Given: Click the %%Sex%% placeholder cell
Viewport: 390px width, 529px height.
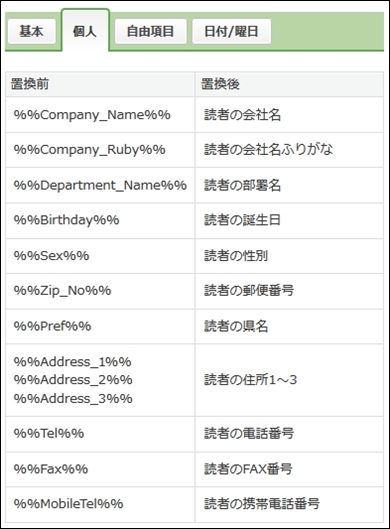Looking at the screenshot, I should 100,256.
